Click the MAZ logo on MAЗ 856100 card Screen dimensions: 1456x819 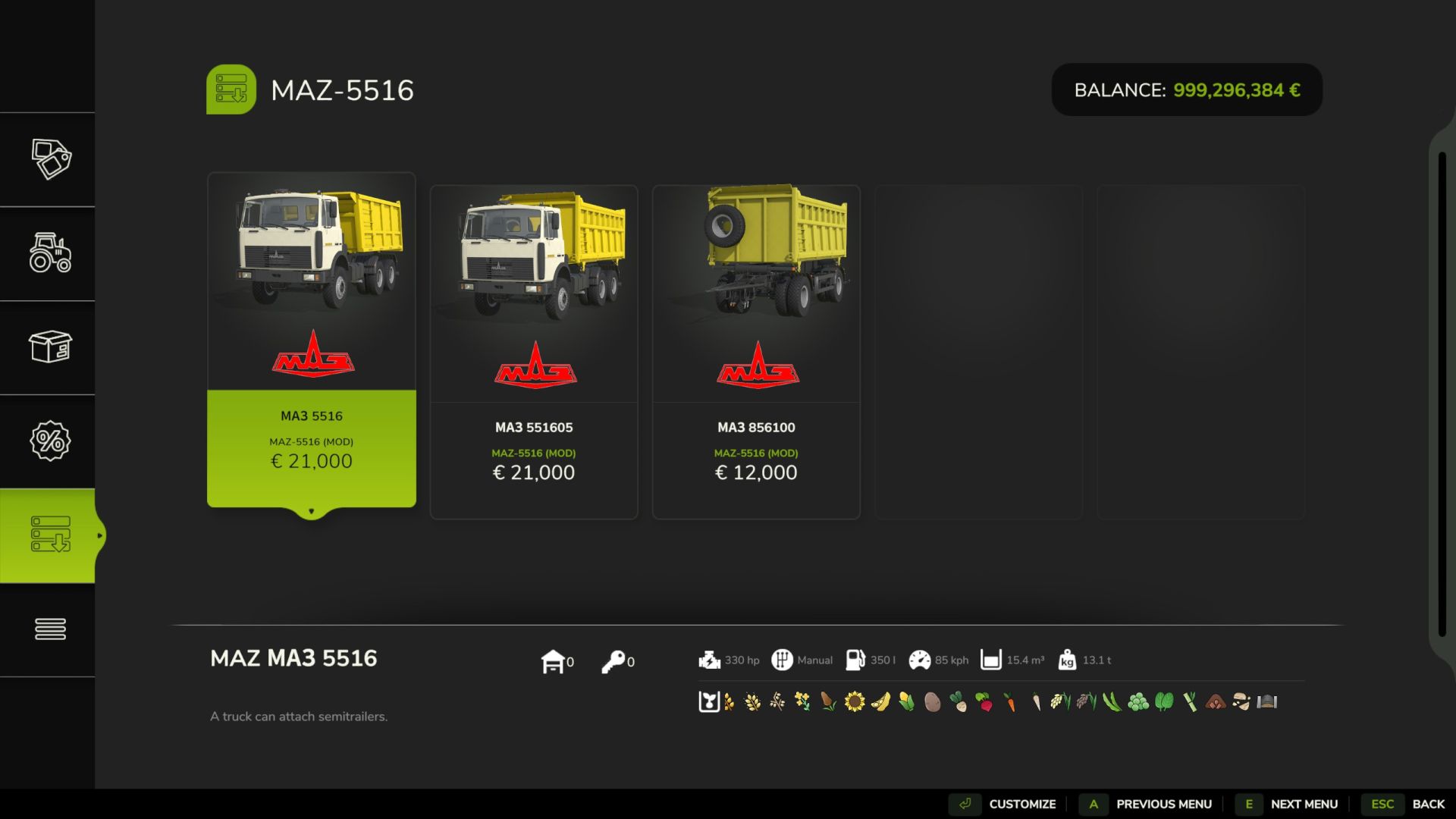click(x=758, y=365)
